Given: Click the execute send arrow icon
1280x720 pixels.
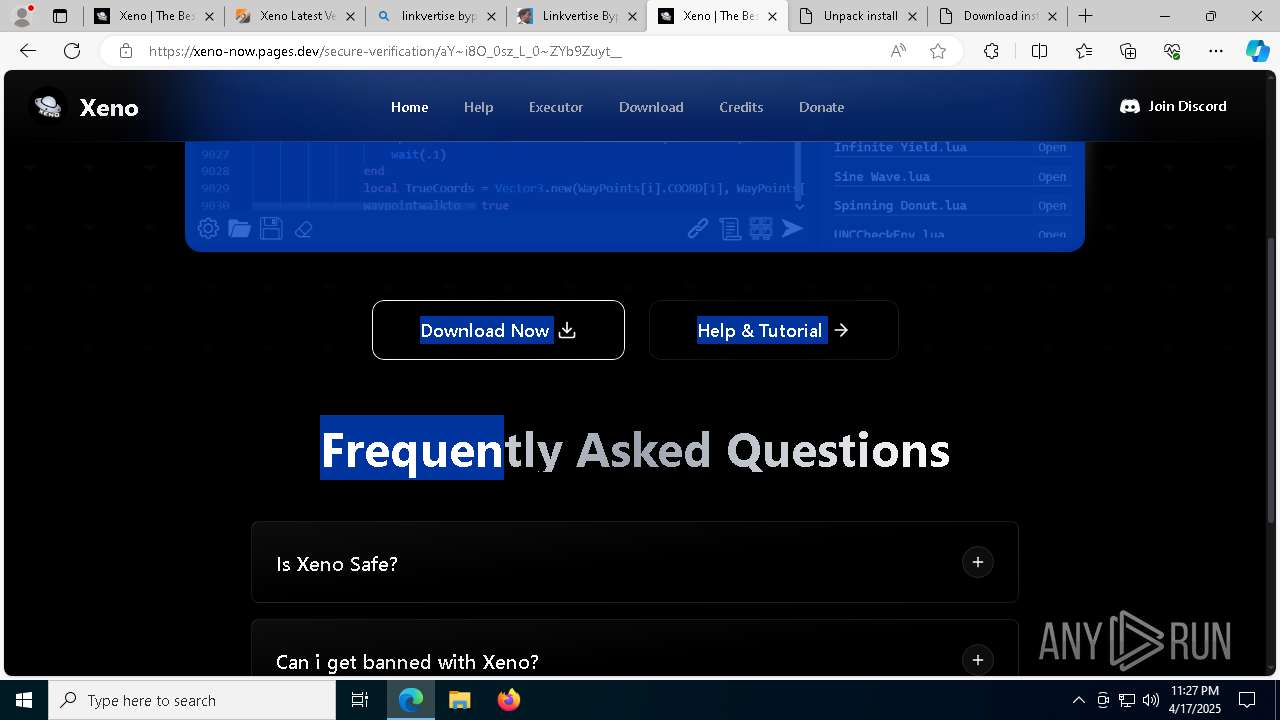Looking at the screenshot, I should 792,229.
